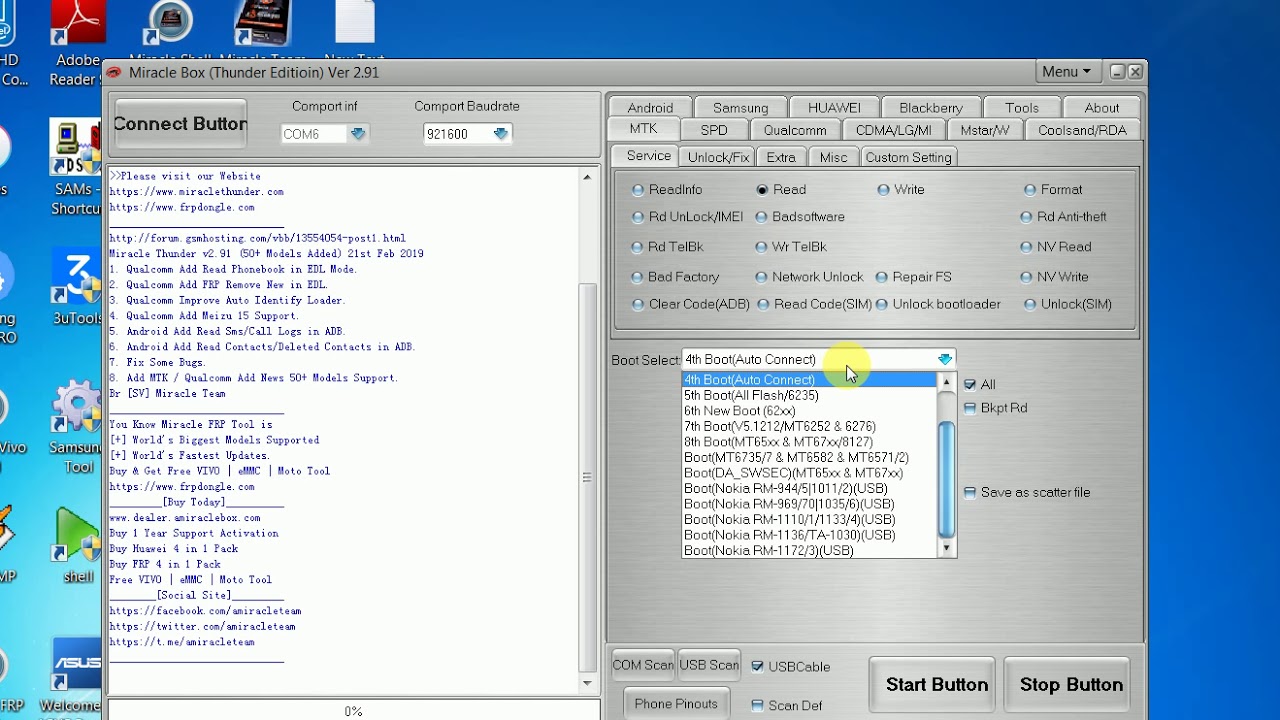Switch to the Android tab
The width and height of the screenshot is (1280, 720).
click(650, 108)
